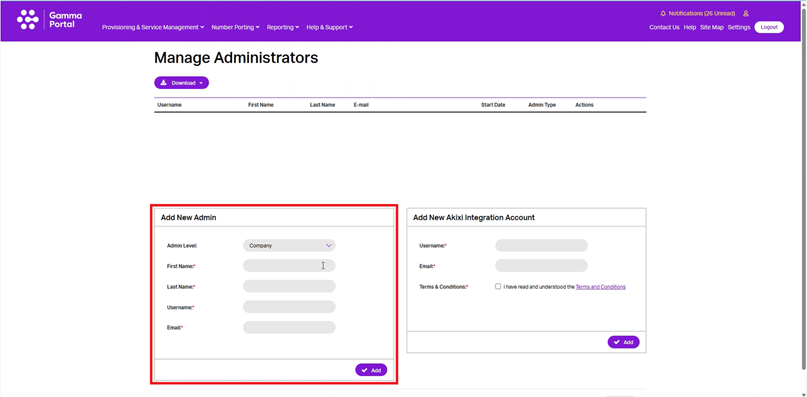Tick the Terms and Conditions checkbox
Image resolution: width=807 pixels, height=397 pixels.
pyautogui.click(x=498, y=286)
